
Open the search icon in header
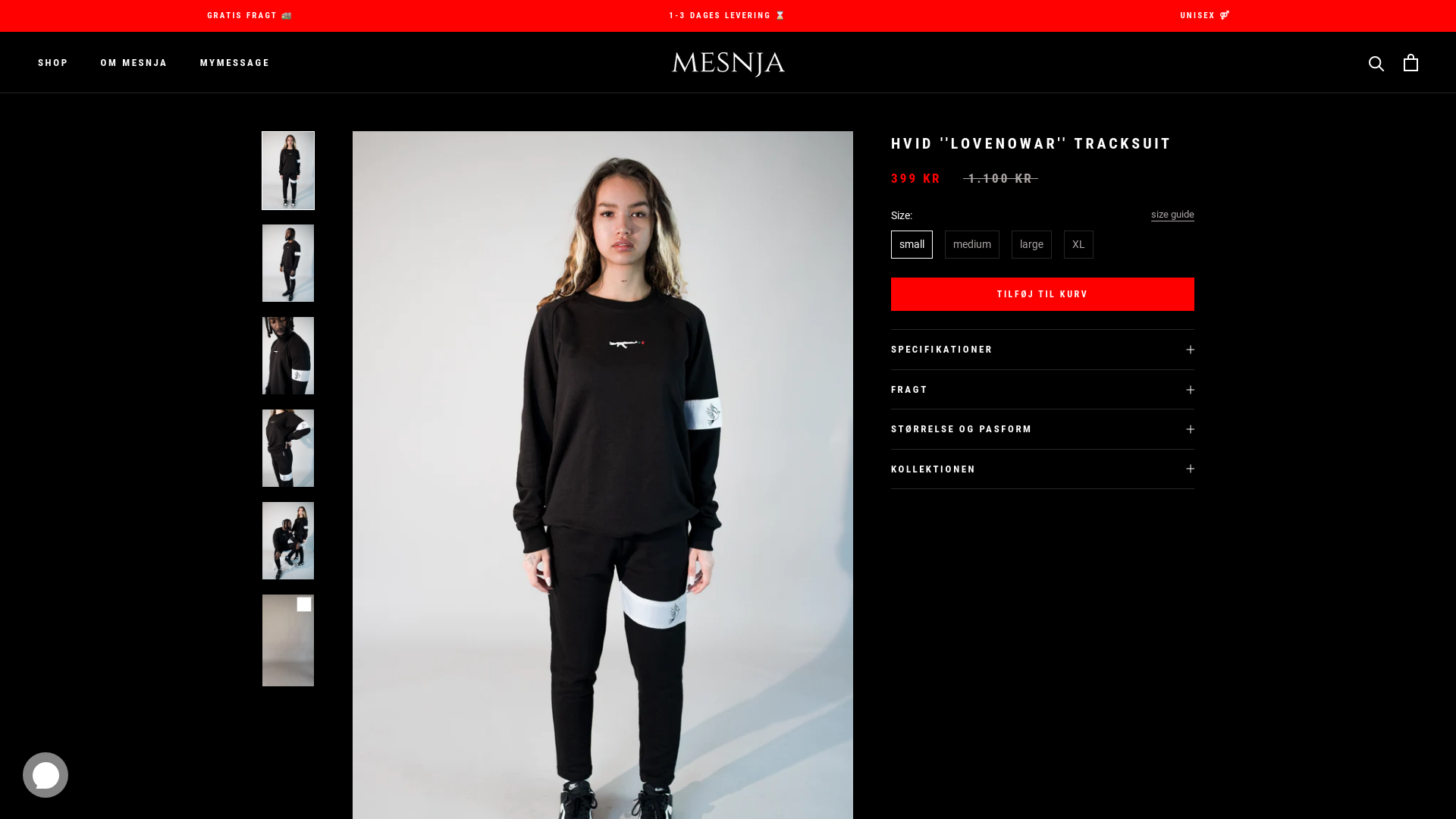pos(1376,63)
